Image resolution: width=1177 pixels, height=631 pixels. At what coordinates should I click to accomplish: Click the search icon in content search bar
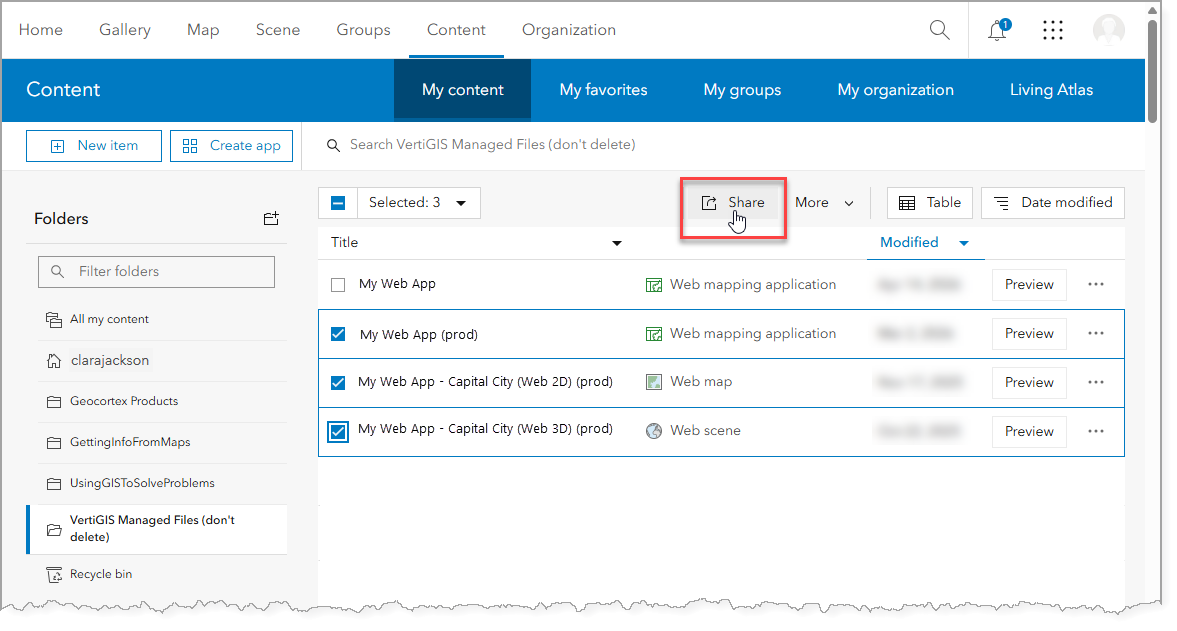tap(333, 145)
